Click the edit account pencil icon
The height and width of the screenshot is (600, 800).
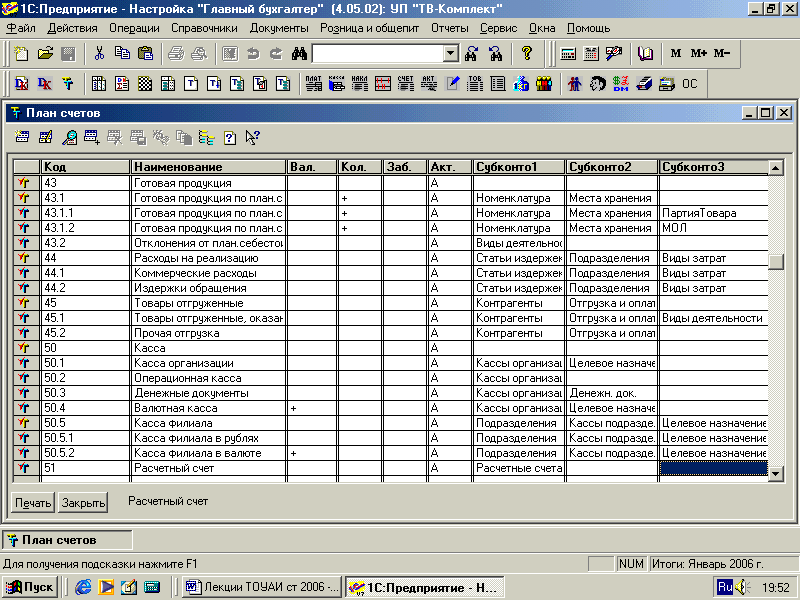[45, 137]
